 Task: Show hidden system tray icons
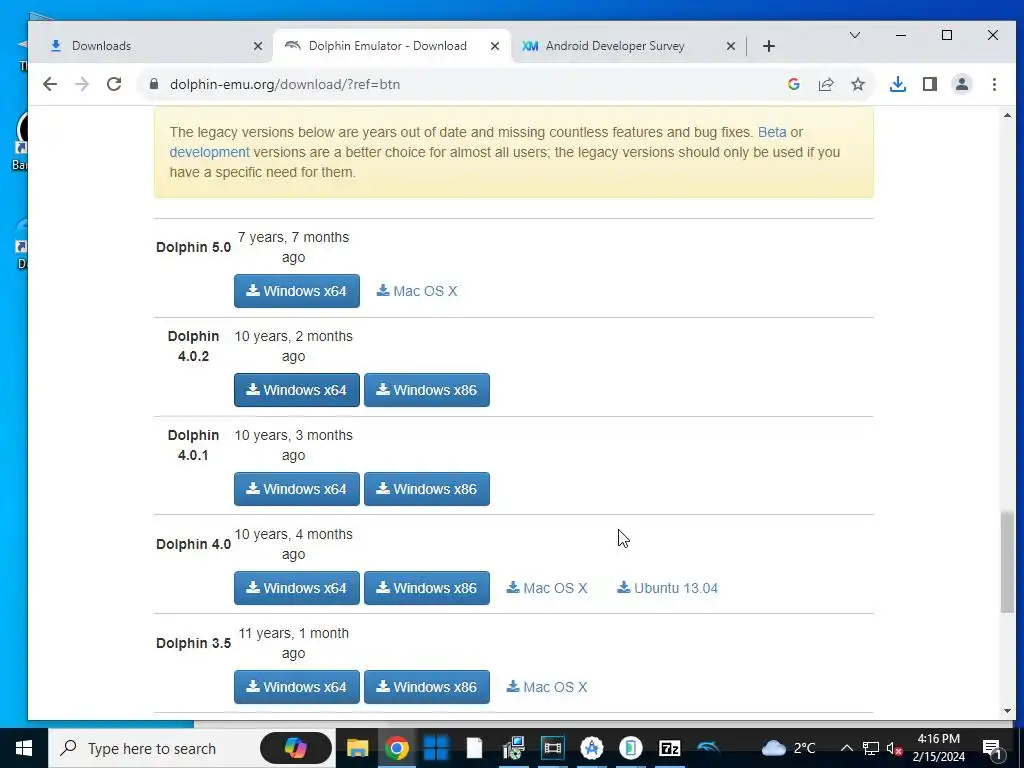(x=846, y=748)
